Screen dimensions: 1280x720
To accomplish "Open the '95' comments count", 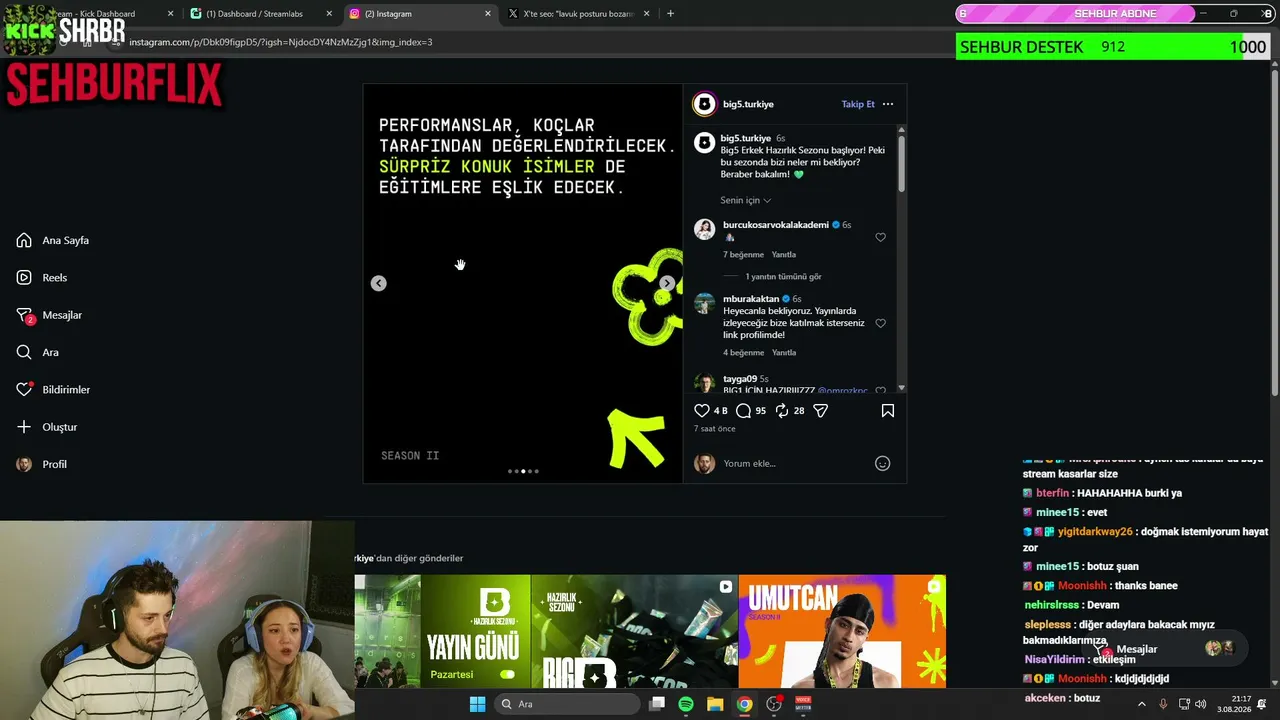I will pos(760,410).
